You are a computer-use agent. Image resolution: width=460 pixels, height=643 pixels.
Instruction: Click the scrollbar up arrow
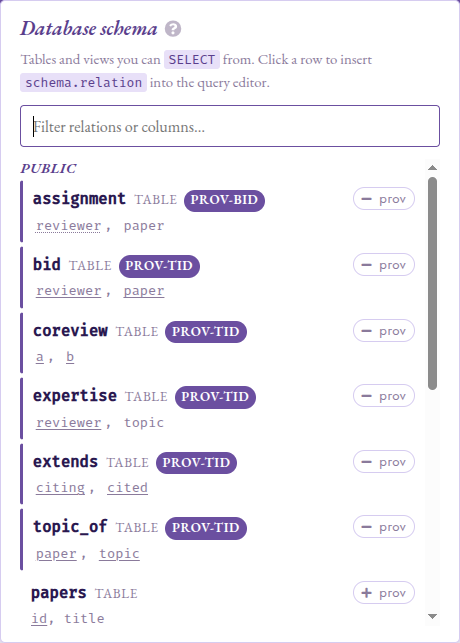432,168
